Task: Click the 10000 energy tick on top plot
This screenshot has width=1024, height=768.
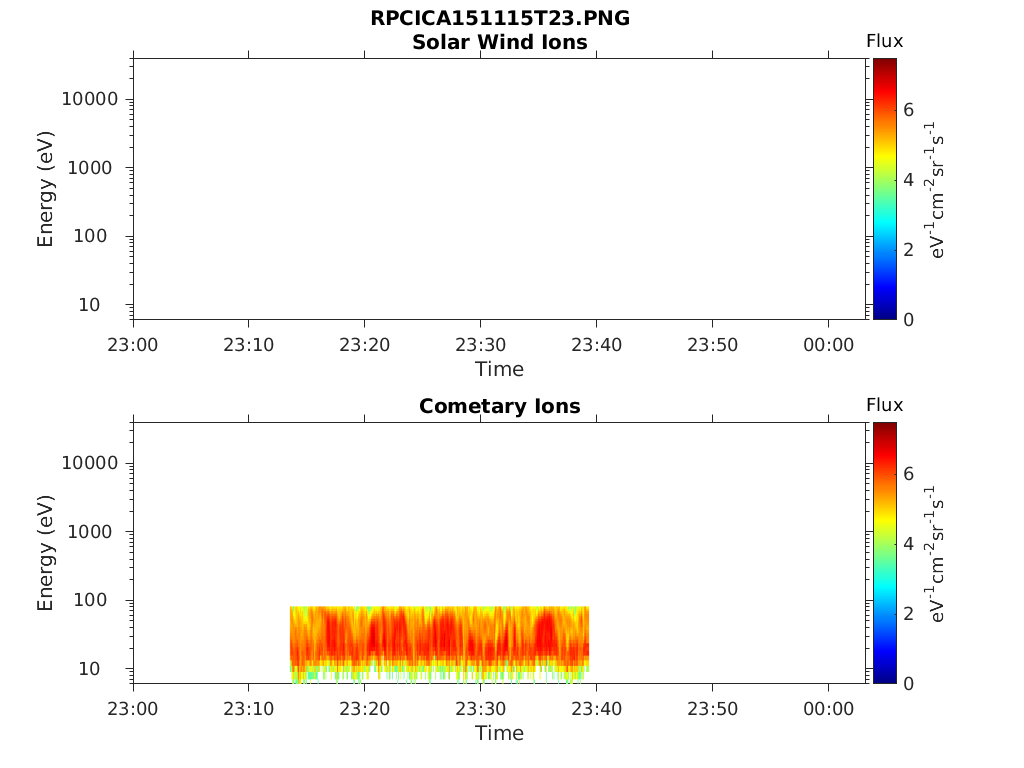Action: [x=90, y=99]
